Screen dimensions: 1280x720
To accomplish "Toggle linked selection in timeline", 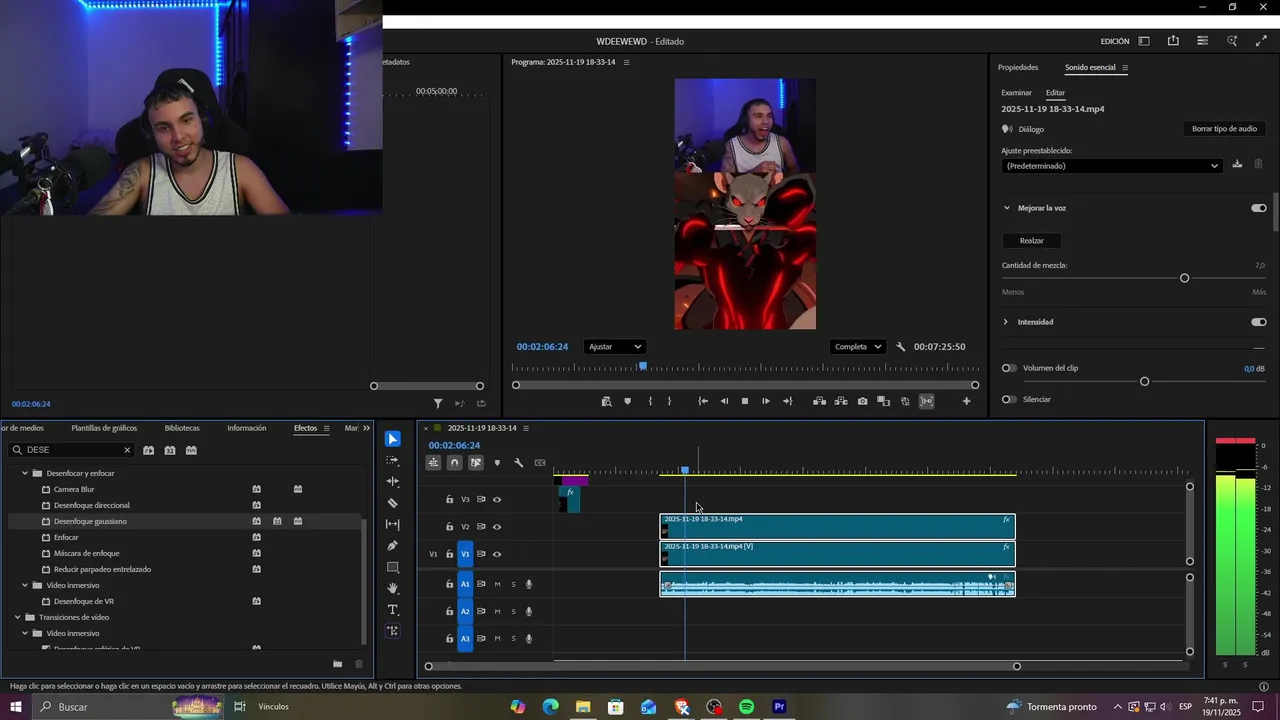I will pyautogui.click(x=476, y=463).
